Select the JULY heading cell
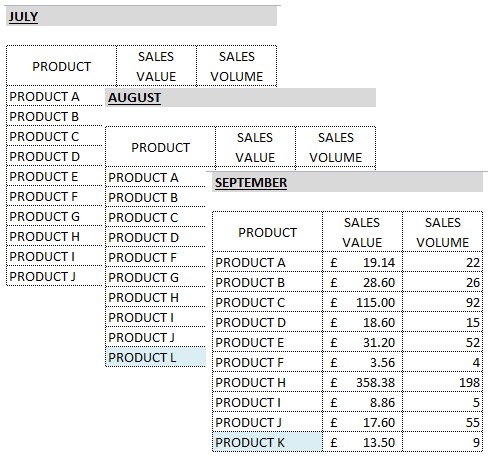Screen dimensions: 488x457 [x=141, y=16]
